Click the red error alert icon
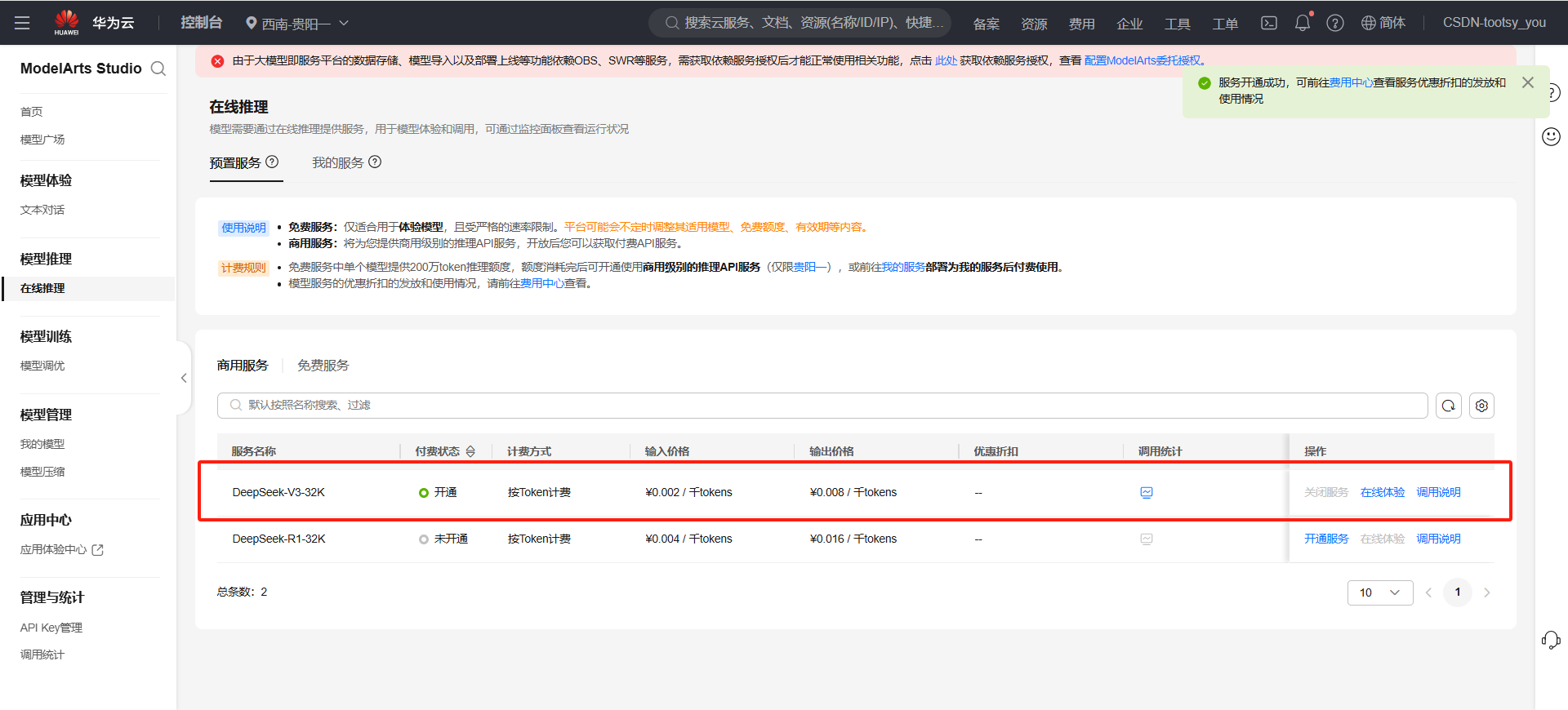The height and width of the screenshot is (710, 1568). 217,61
